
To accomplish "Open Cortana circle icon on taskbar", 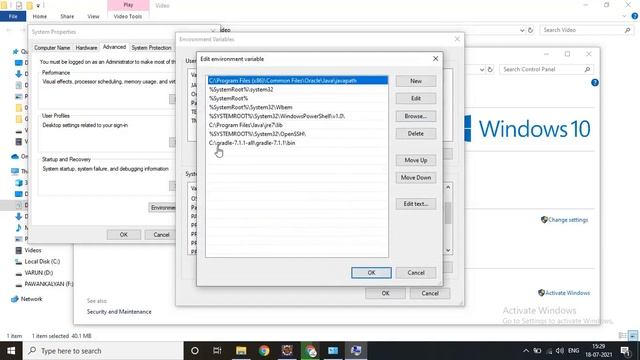I will point(195,351).
